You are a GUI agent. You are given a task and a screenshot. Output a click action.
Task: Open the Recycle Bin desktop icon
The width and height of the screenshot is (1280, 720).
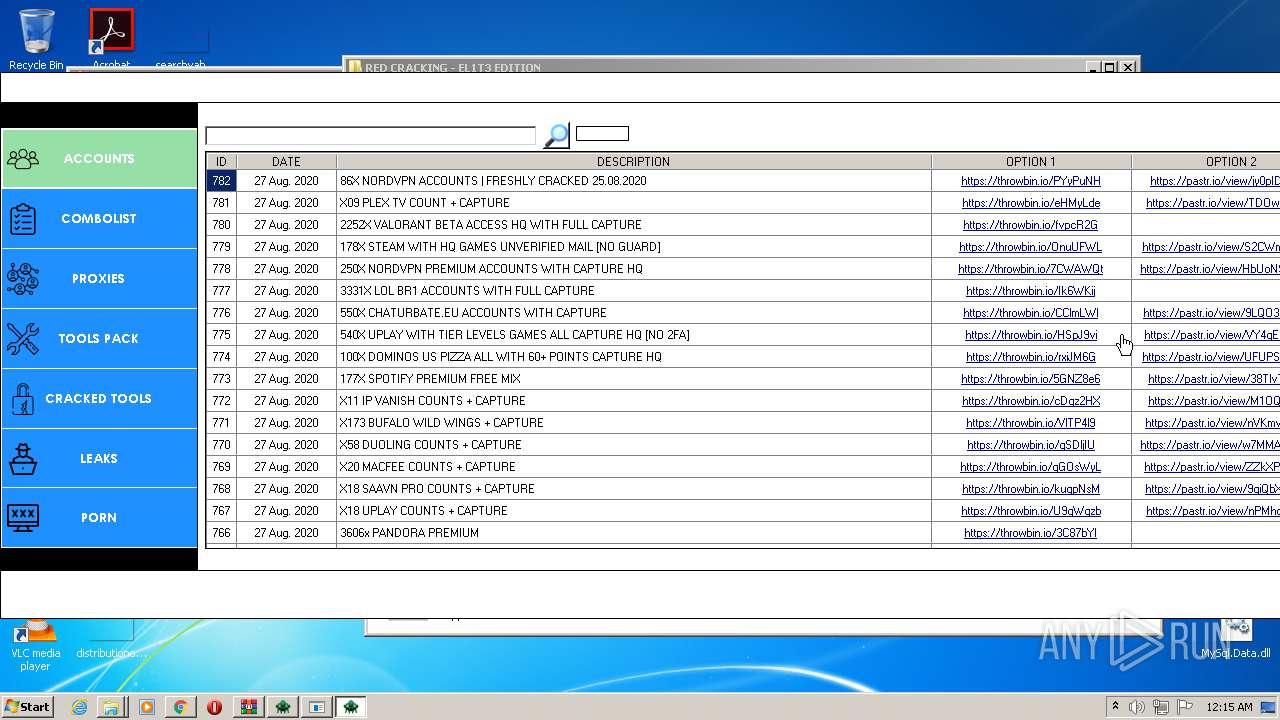[36, 39]
